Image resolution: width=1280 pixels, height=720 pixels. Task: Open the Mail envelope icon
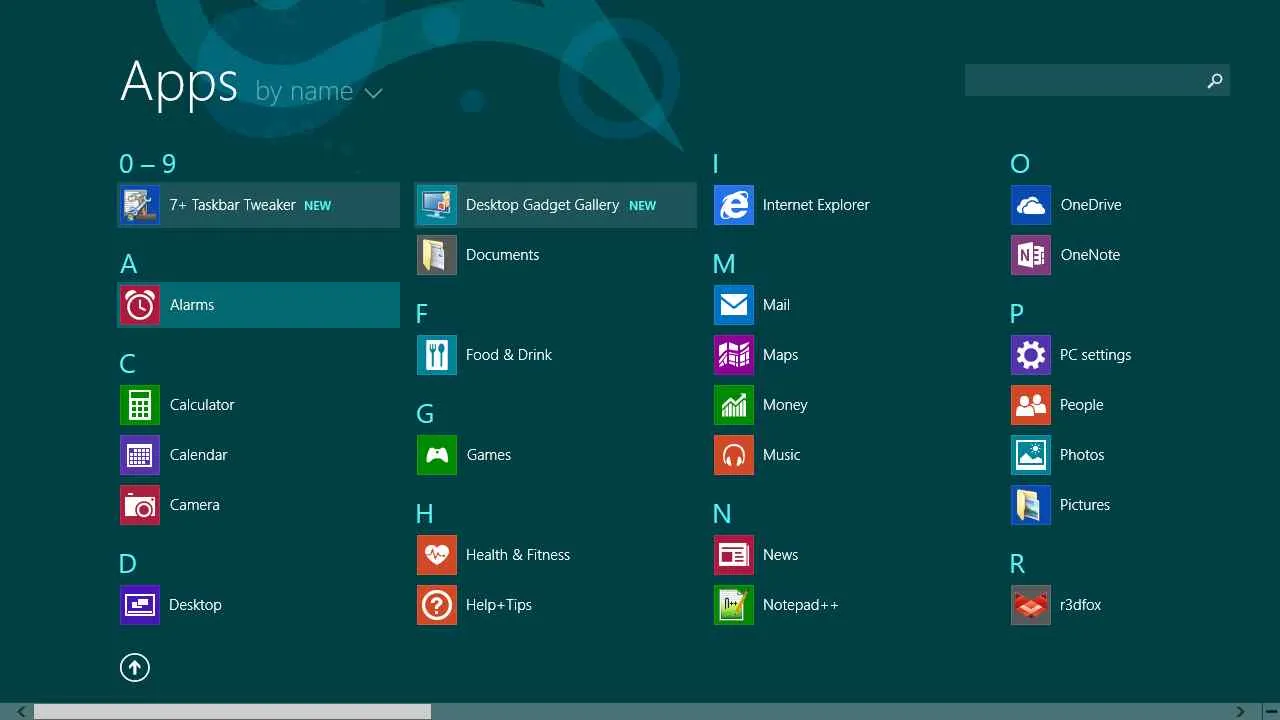point(734,305)
